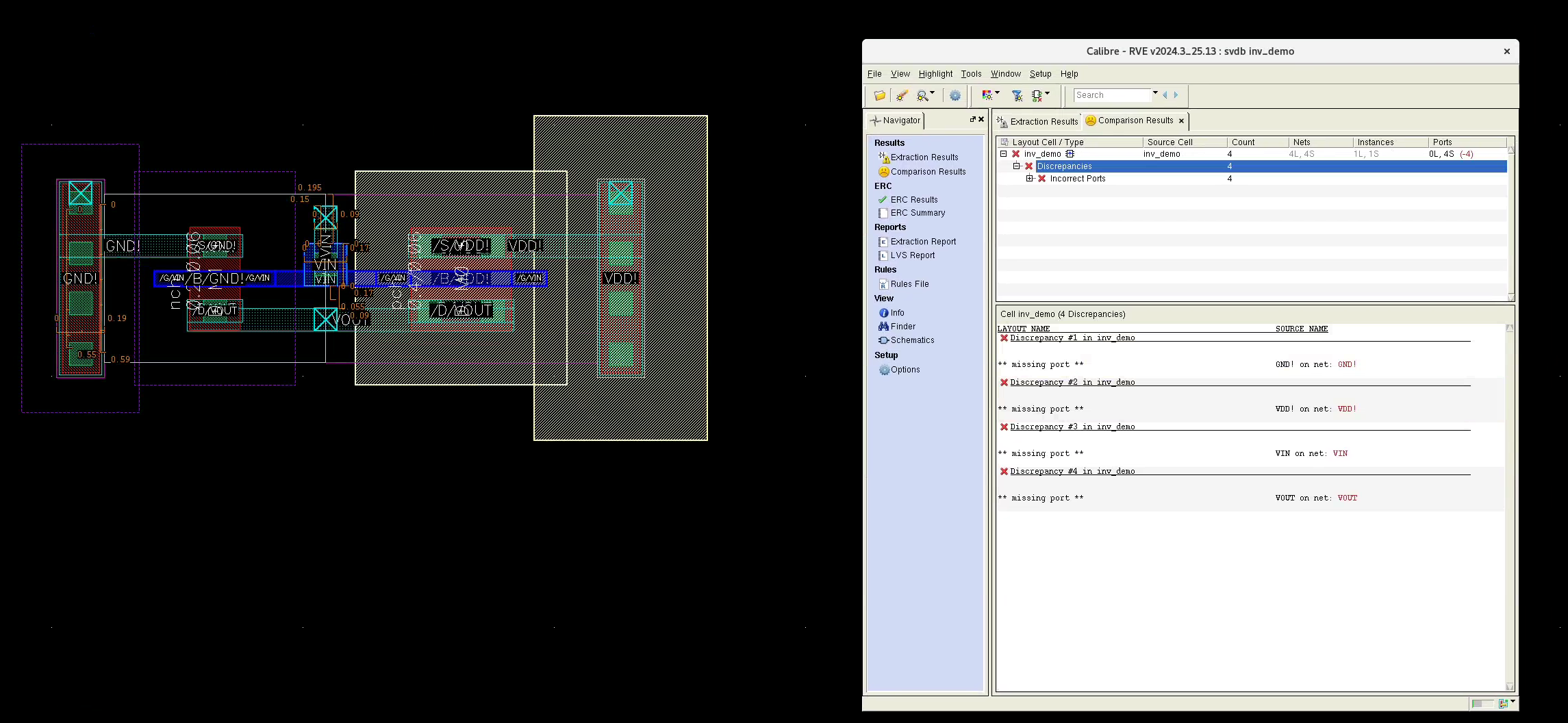The image size is (1568, 723).
Task: Expand the Incorrect Ports node
Action: pos(1029,179)
